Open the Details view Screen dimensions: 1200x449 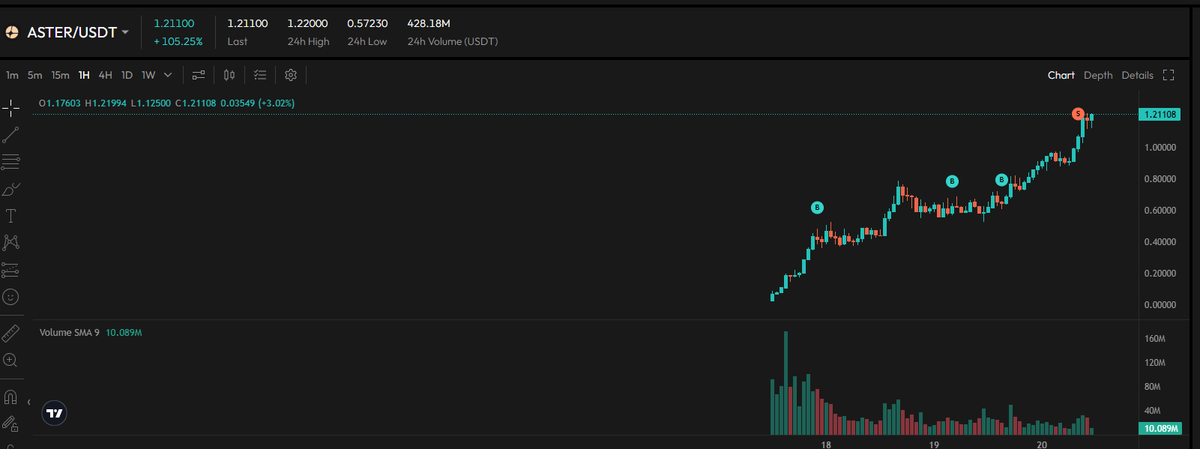tap(1137, 75)
